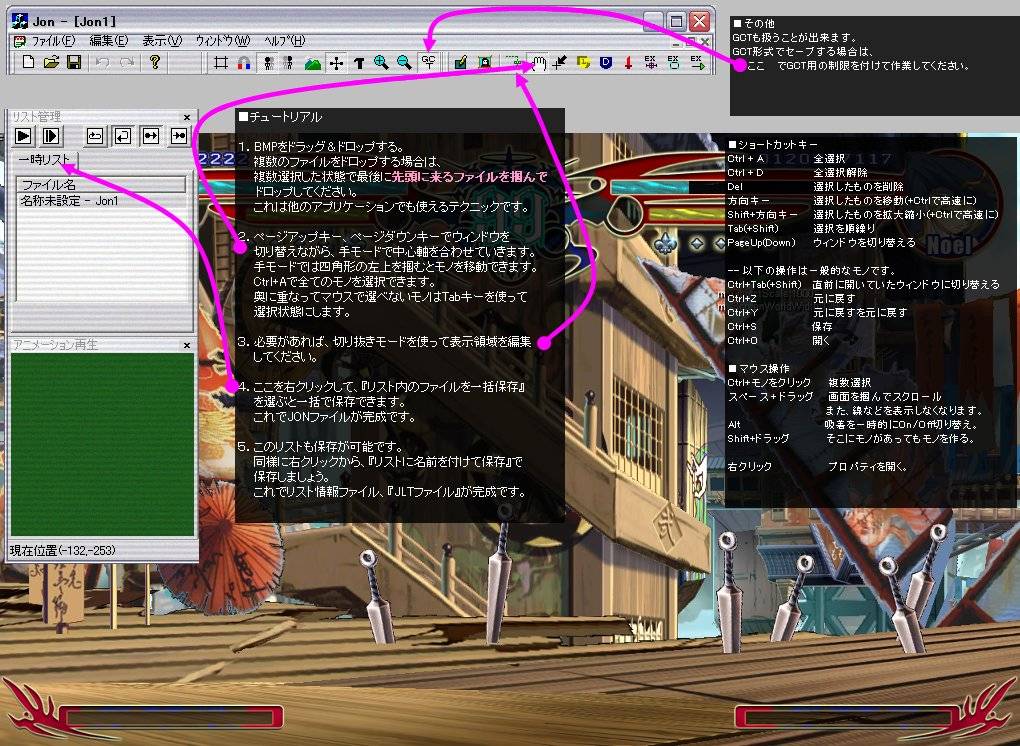1020x746 pixels.
Task: Toggle the GC restriction mode button
Action: tap(428, 62)
